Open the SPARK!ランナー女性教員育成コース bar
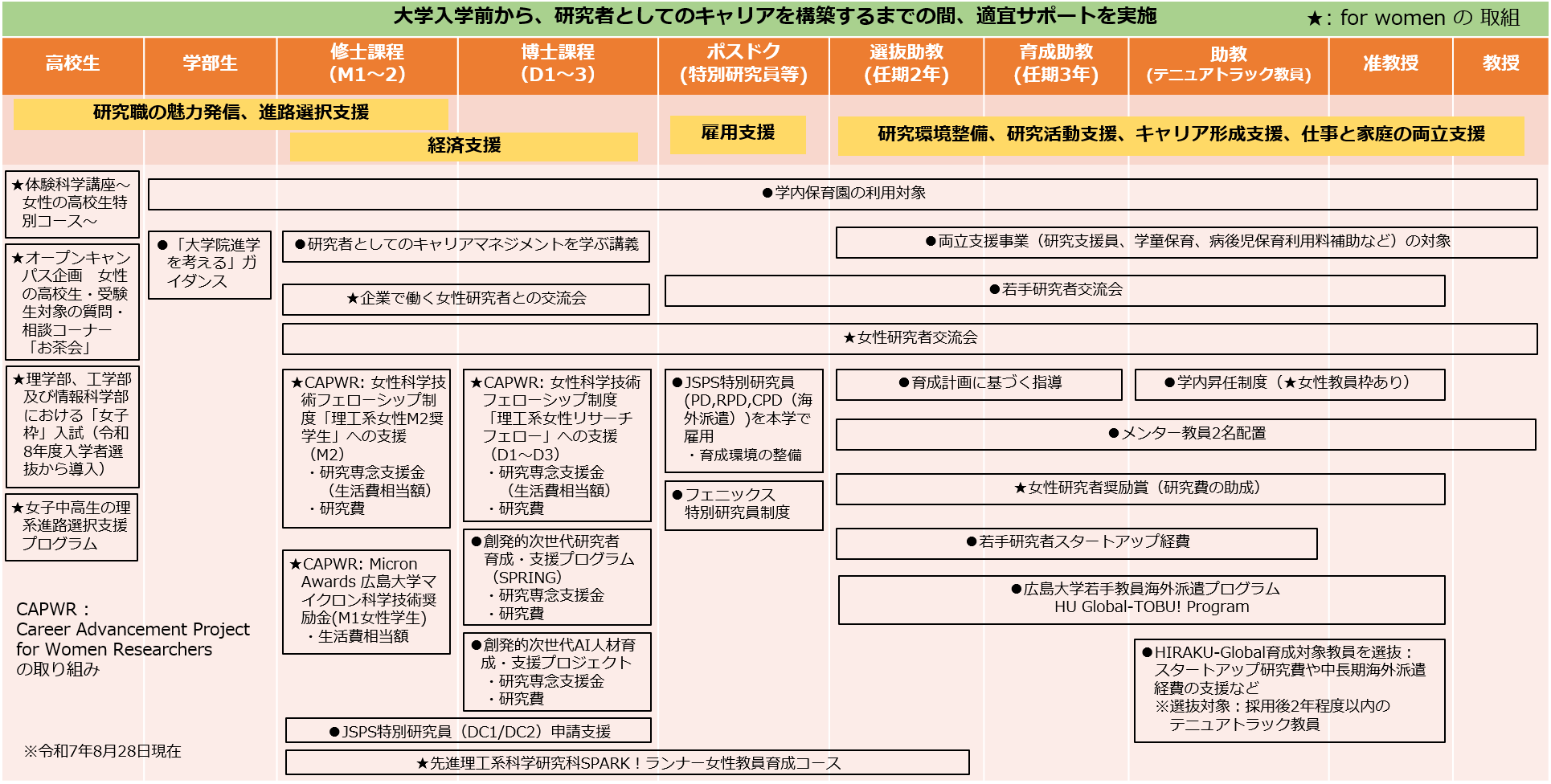 click(628, 763)
